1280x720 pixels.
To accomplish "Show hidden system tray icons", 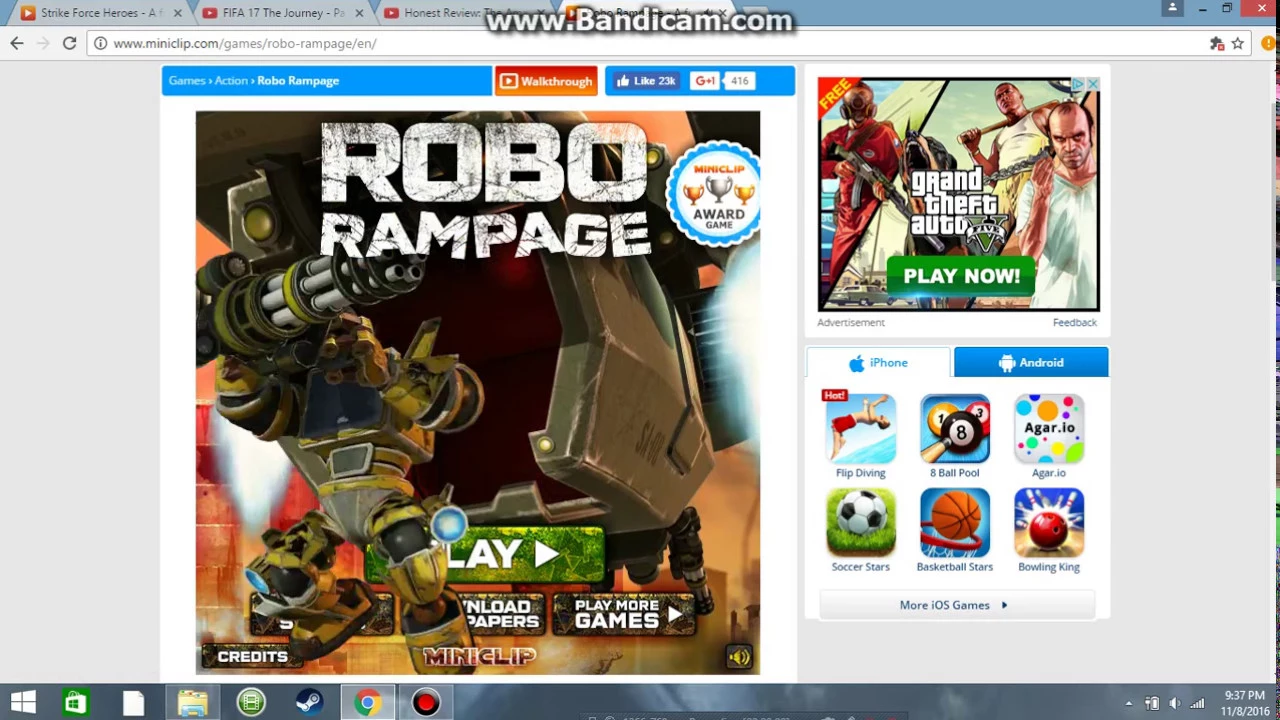I will coord(1129,703).
